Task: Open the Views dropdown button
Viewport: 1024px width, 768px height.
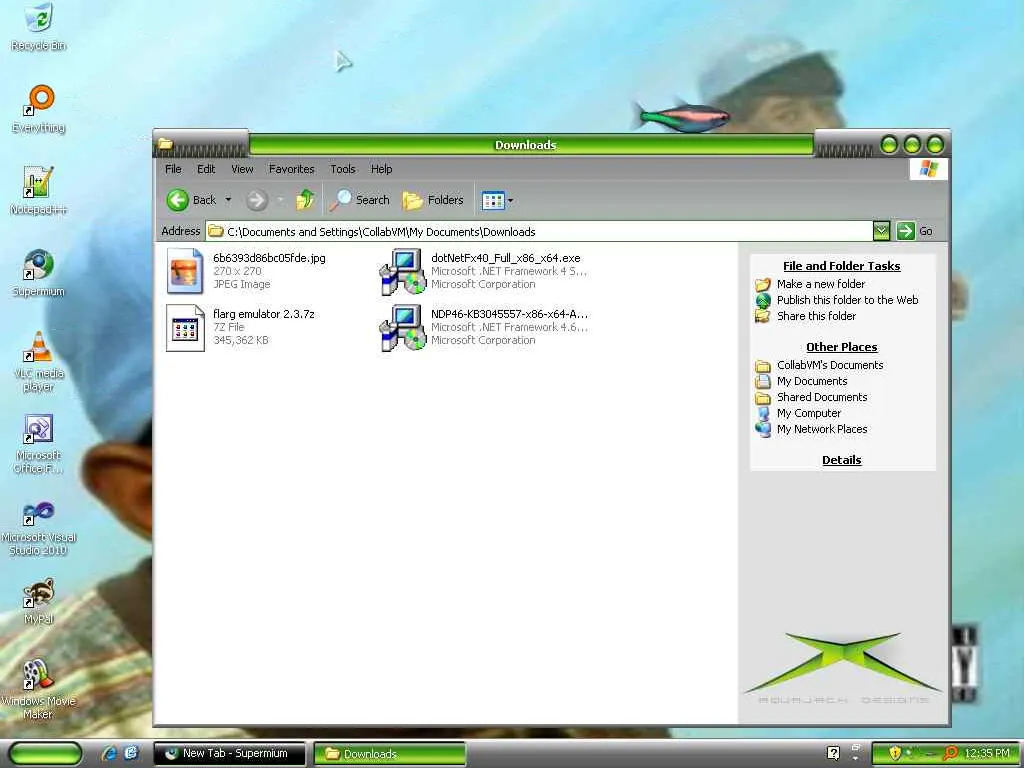Action: click(x=497, y=200)
